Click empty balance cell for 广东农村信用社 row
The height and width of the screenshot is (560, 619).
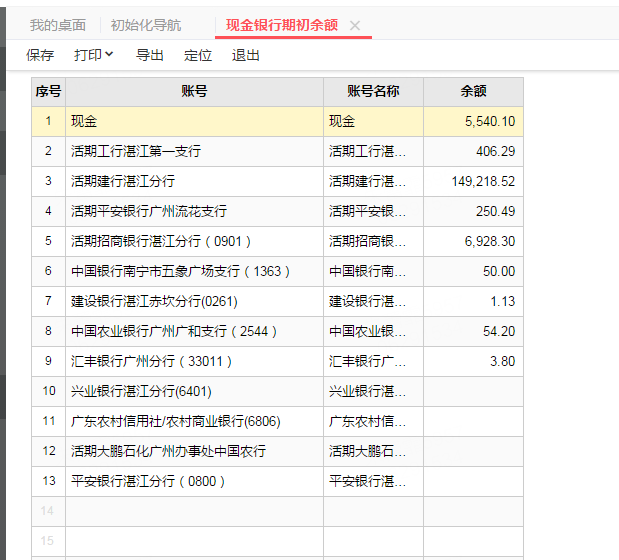pos(473,421)
